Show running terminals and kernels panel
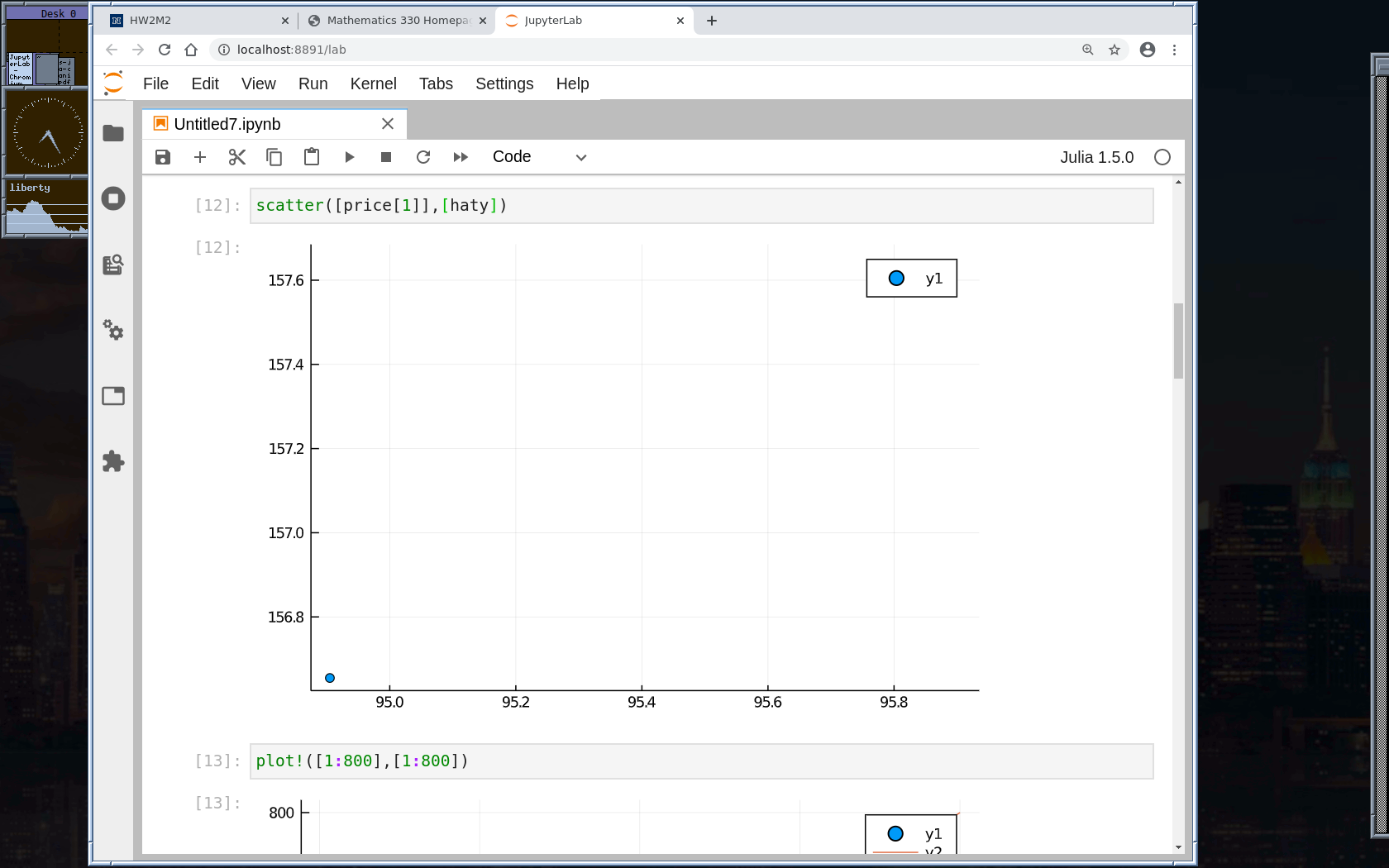Image resolution: width=1389 pixels, height=868 pixels. click(113, 198)
